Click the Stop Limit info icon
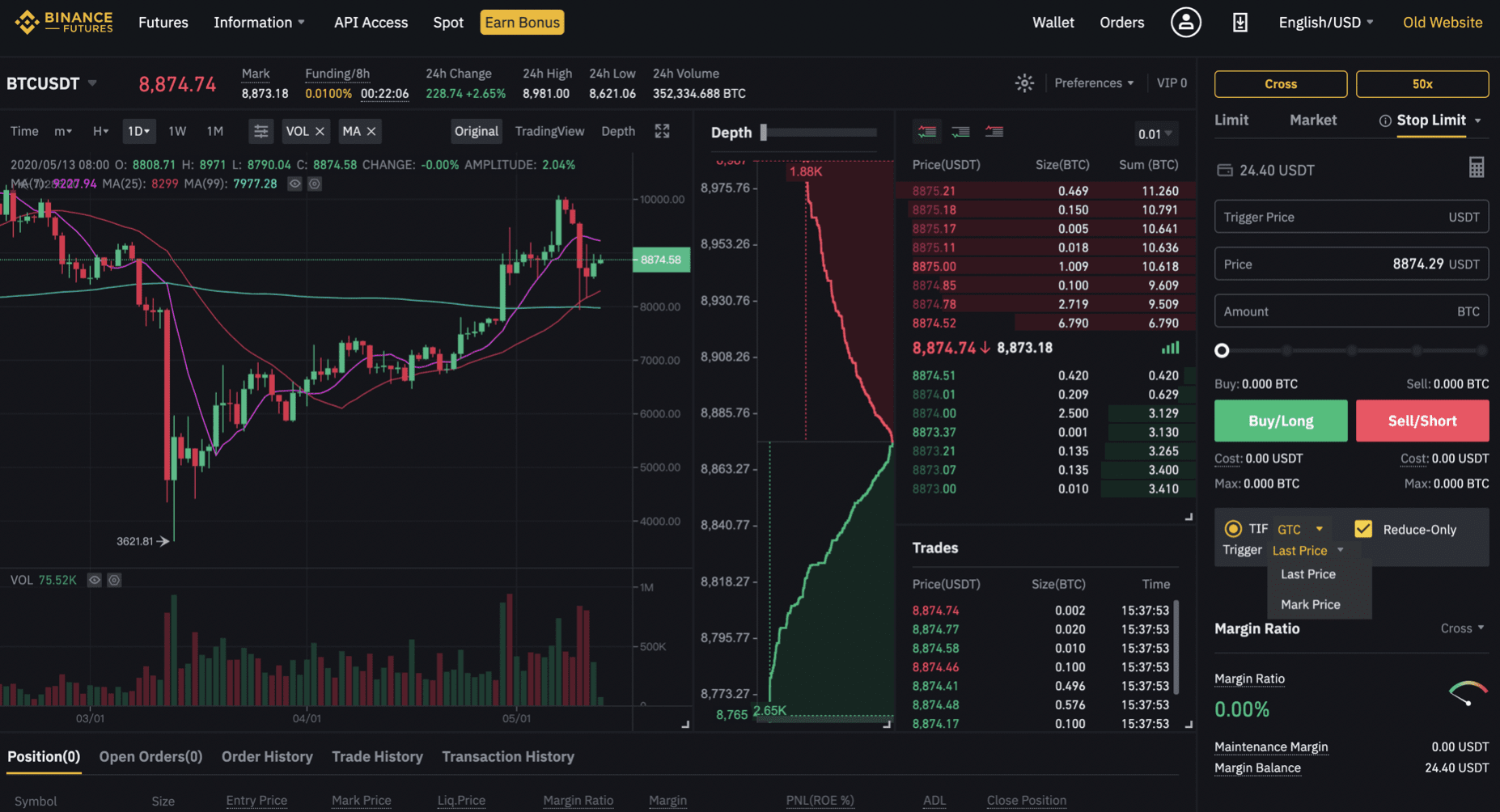 point(1384,121)
